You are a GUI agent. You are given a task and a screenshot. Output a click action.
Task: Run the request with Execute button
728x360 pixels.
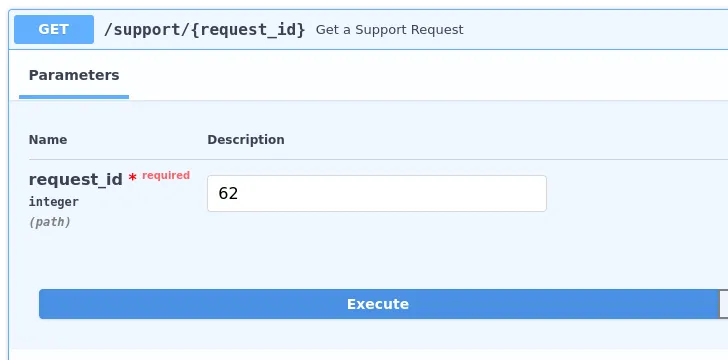[x=378, y=304]
